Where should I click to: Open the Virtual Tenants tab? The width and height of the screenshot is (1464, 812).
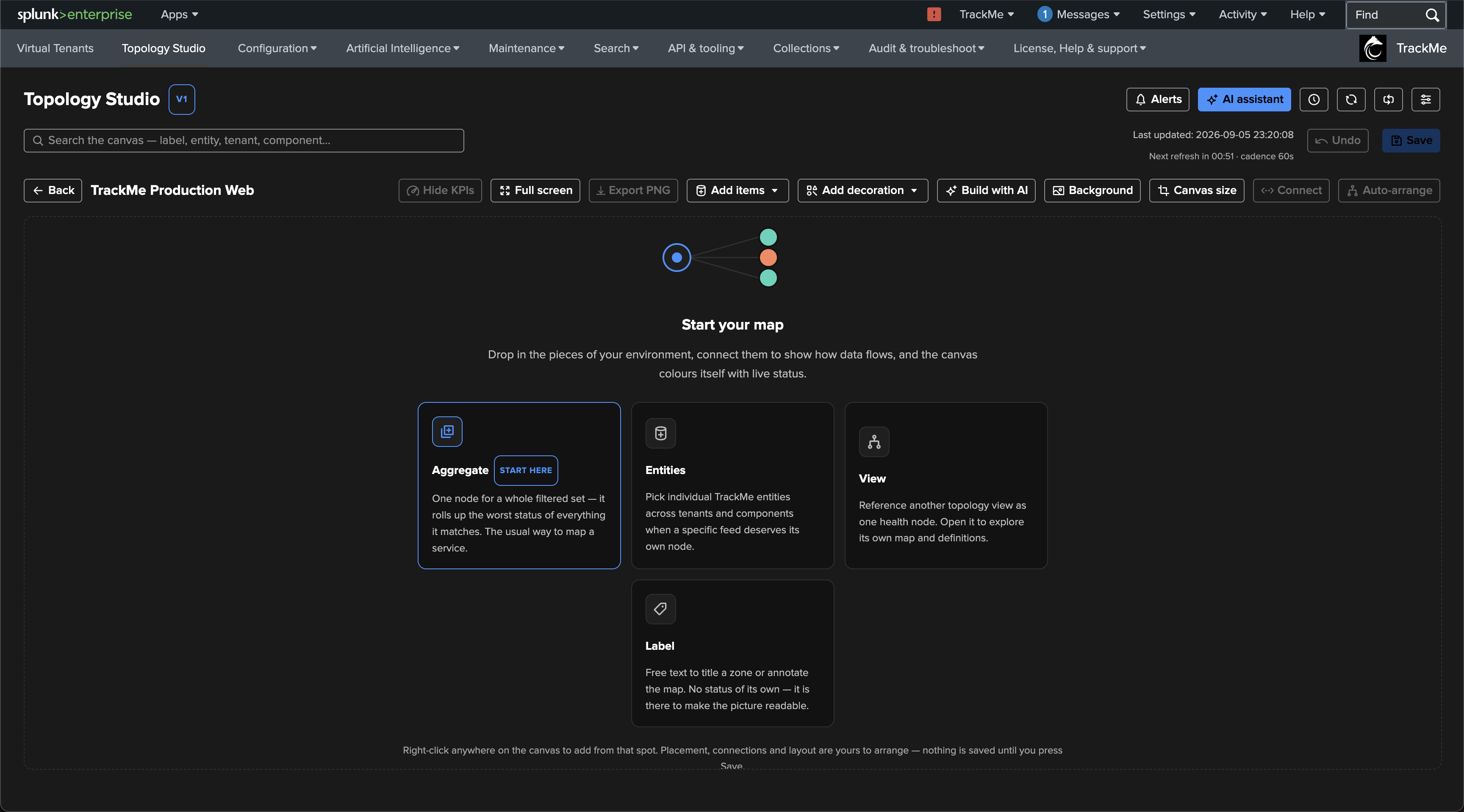pos(55,48)
